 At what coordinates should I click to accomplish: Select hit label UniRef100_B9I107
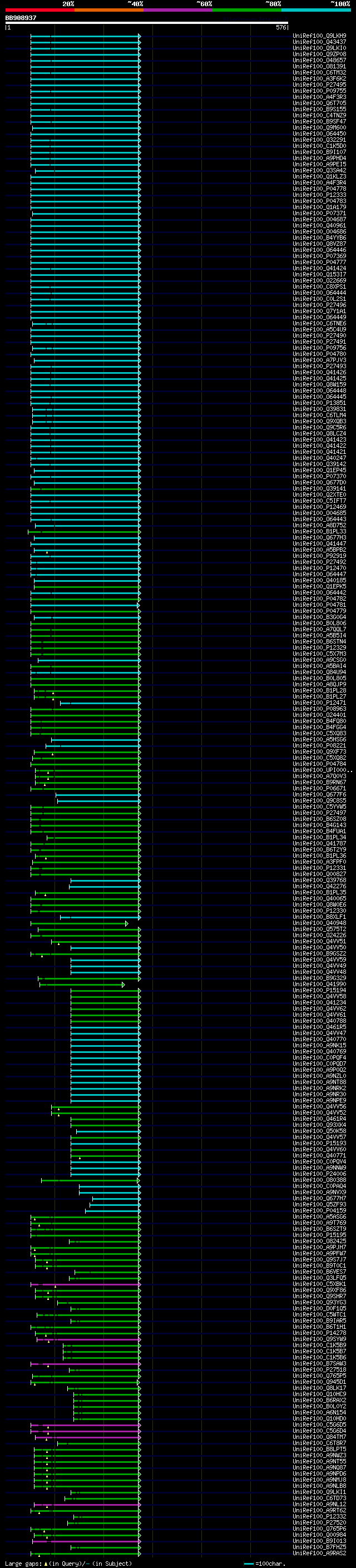(x=319, y=152)
